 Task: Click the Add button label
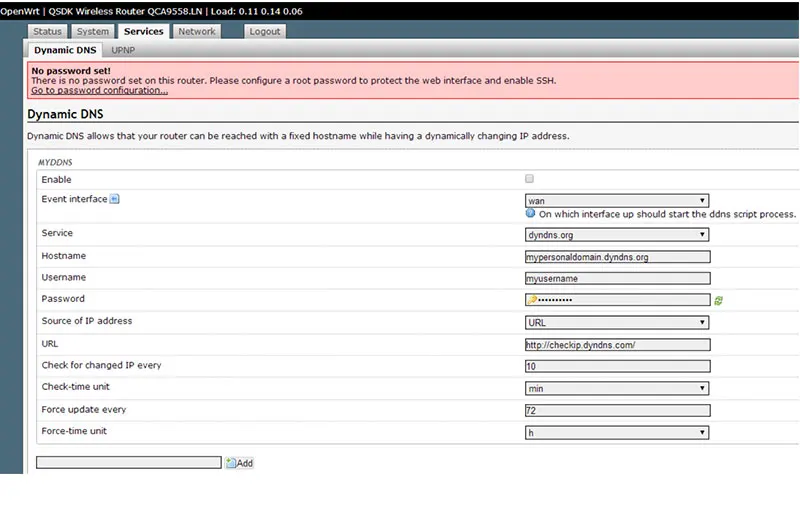pyautogui.click(x=245, y=463)
